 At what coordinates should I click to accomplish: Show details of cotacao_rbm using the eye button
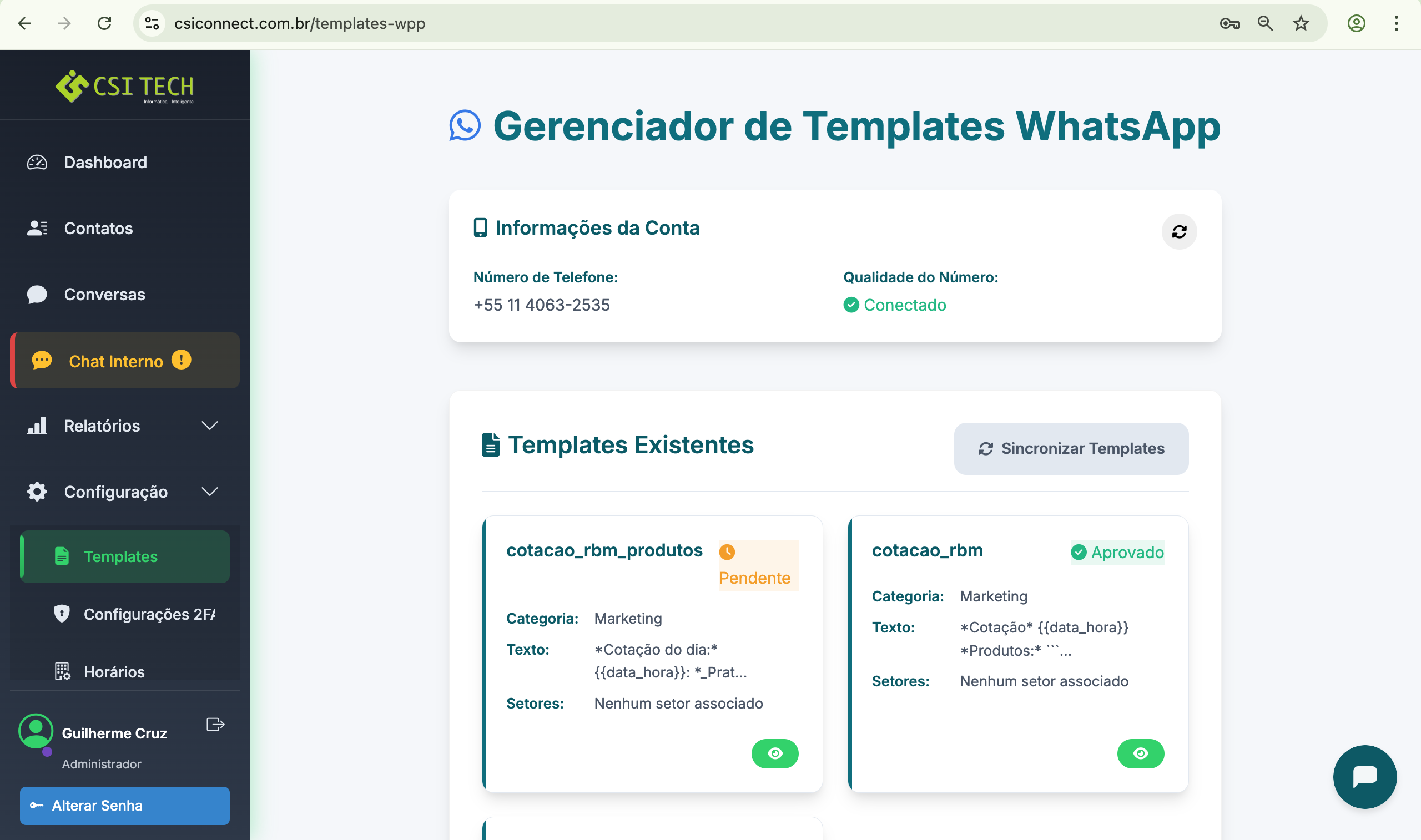(x=1140, y=753)
